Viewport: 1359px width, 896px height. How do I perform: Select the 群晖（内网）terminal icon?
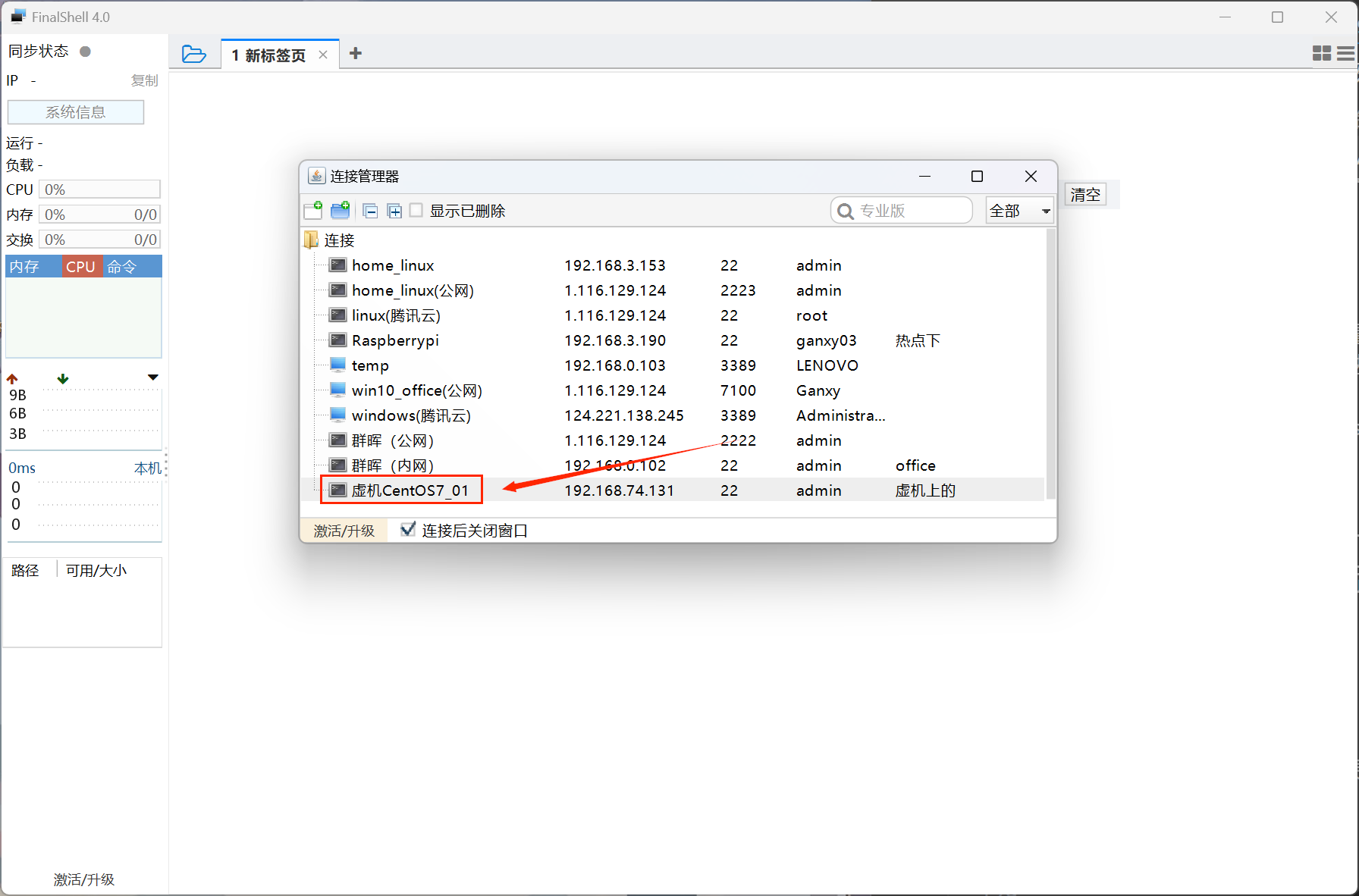click(337, 465)
